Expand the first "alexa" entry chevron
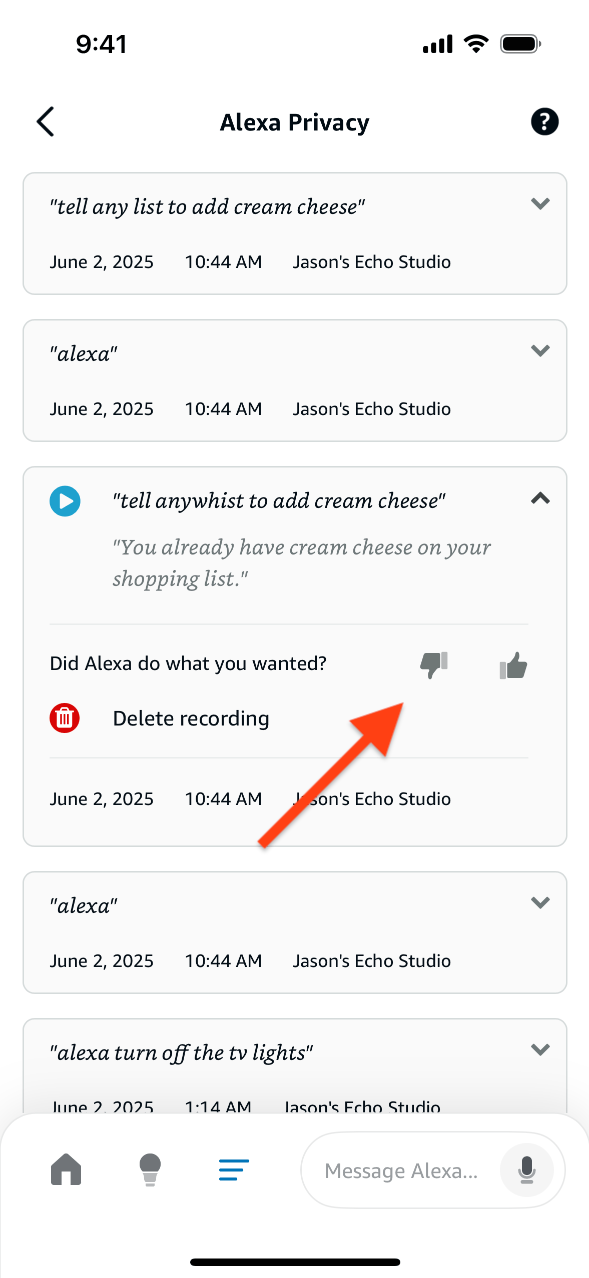The height and width of the screenshot is (1278, 589). (540, 351)
